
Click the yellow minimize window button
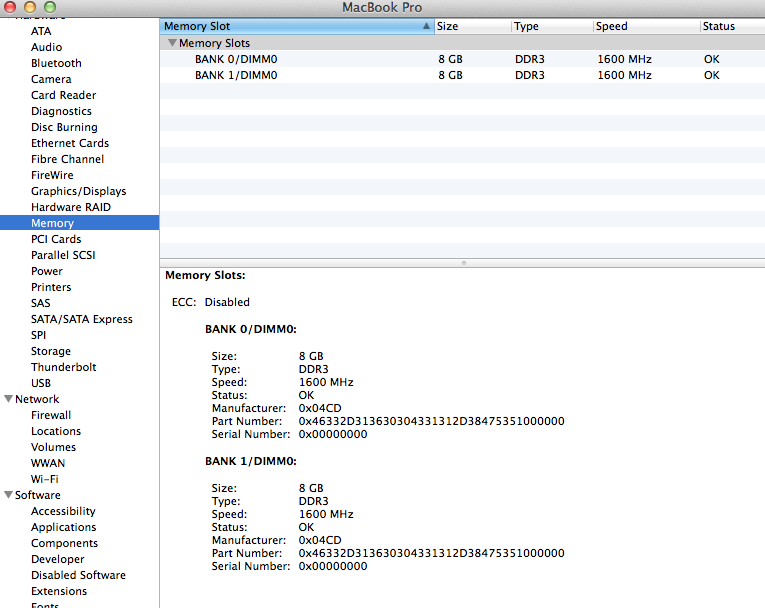click(30, 7)
